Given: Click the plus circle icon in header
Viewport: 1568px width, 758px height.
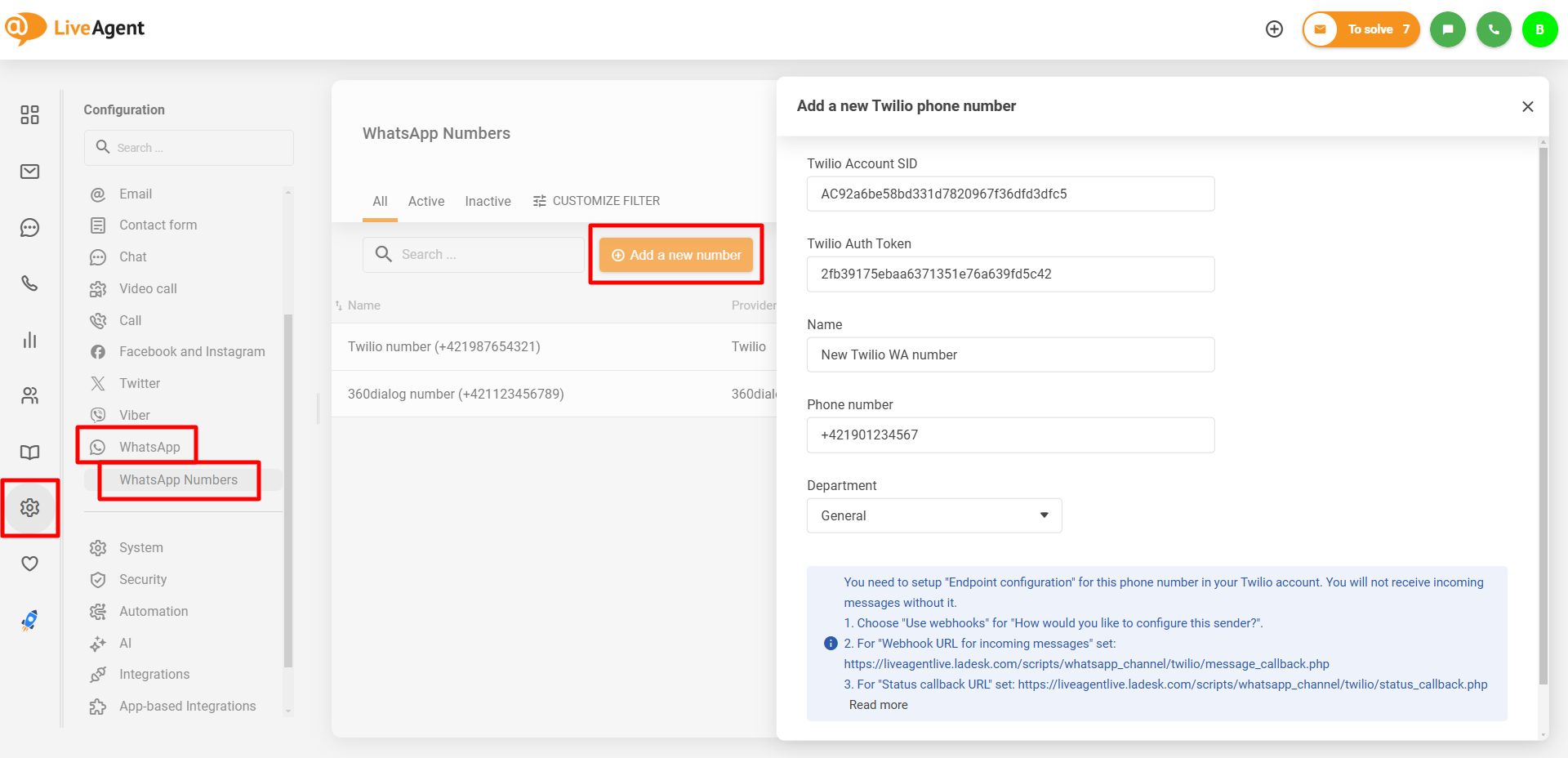Looking at the screenshot, I should (x=1274, y=29).
